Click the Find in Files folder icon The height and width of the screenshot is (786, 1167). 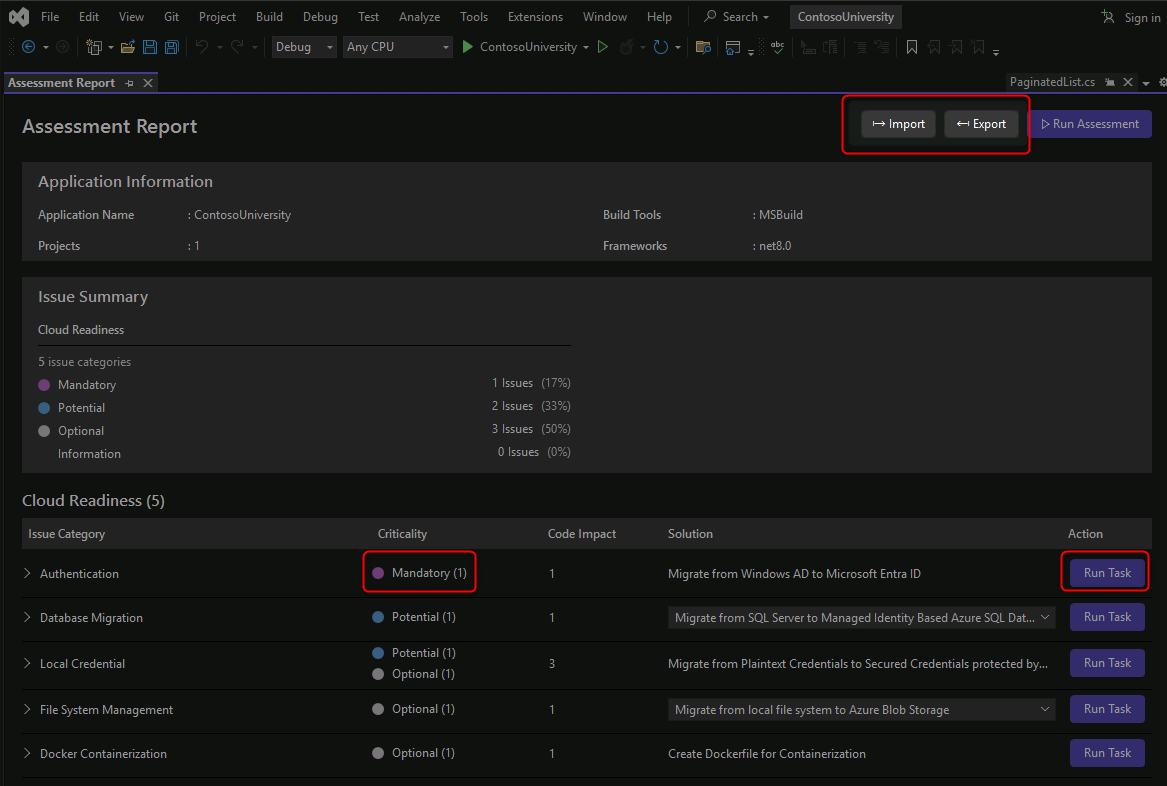click(x=703, y=47)
